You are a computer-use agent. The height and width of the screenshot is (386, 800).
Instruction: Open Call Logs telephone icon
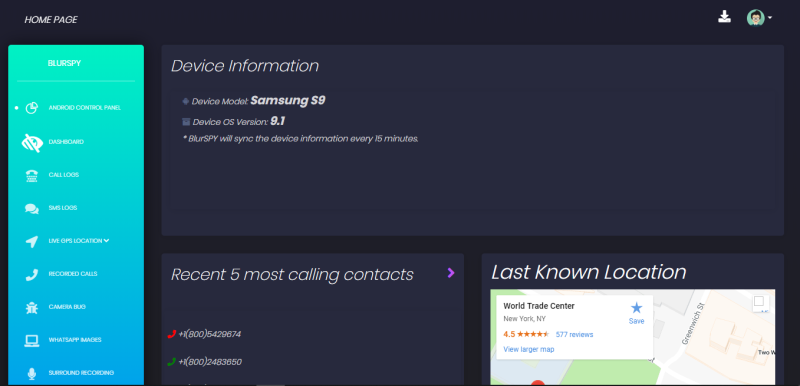pos(32,175)
